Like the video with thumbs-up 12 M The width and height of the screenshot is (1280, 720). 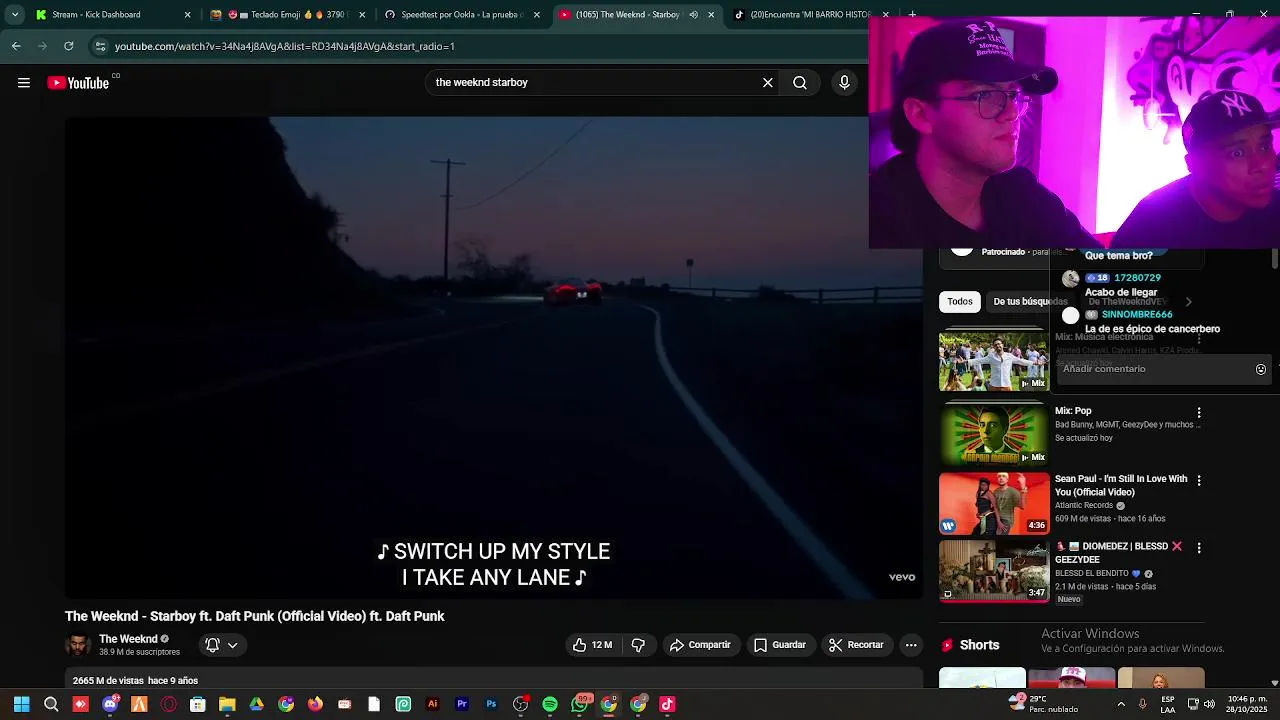[591, 645]
